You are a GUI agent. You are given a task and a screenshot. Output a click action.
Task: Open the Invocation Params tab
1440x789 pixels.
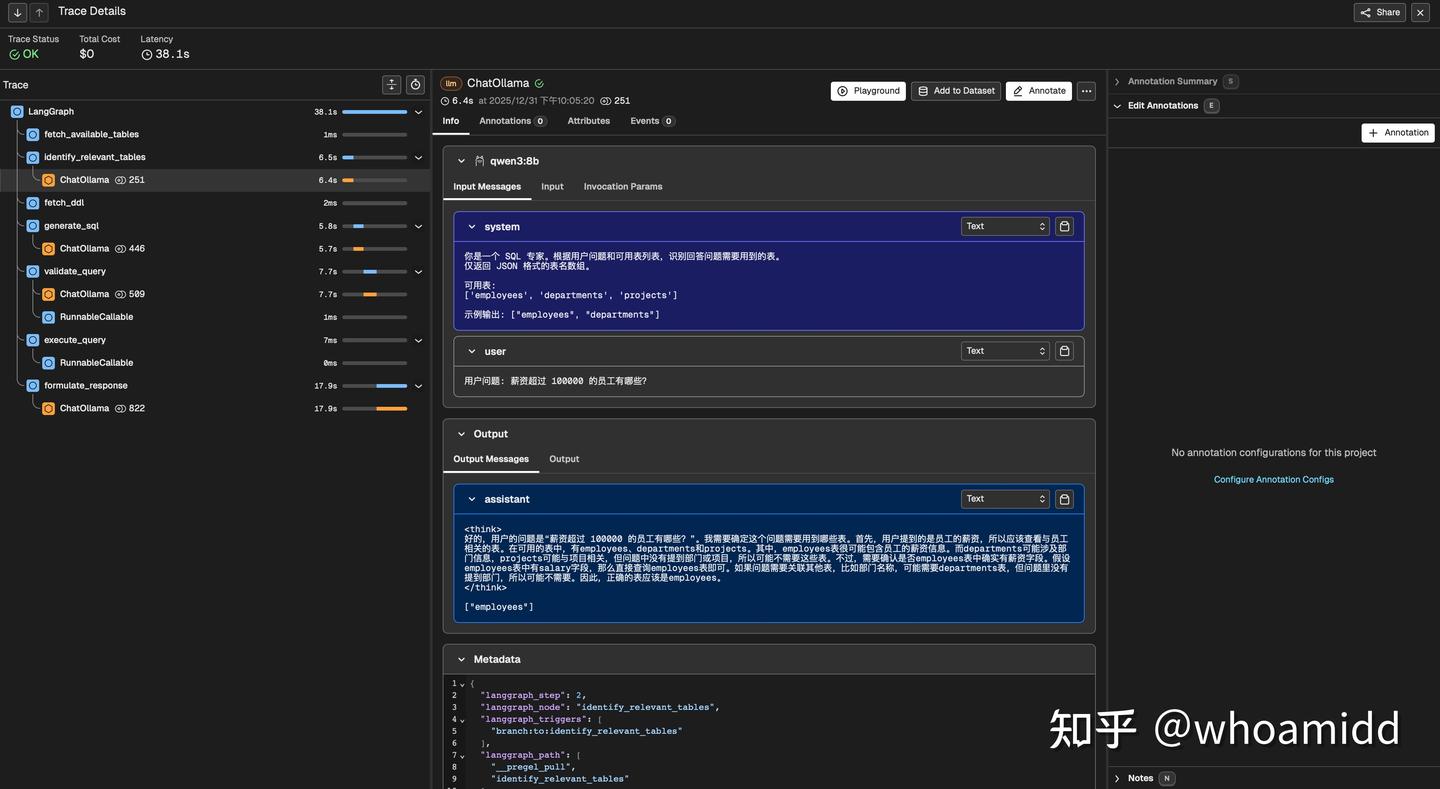click(x=623, y=186)
